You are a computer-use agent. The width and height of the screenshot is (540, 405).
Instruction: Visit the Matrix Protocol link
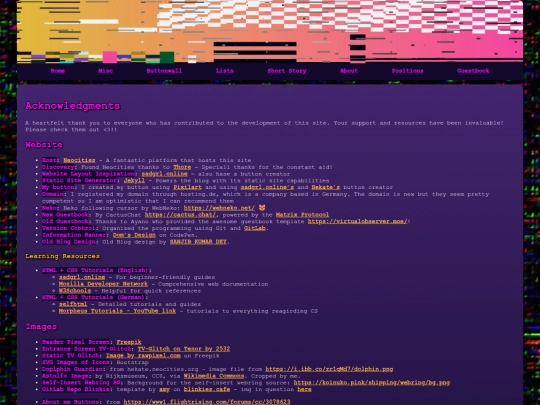click(x=302, y=215)
